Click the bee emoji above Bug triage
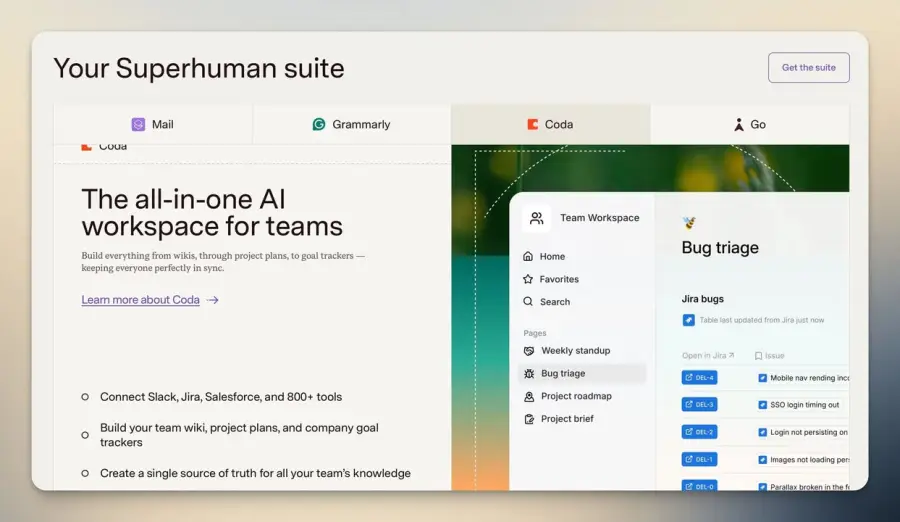This screenshot has width=900, height=522. click(x=689, y=223)
